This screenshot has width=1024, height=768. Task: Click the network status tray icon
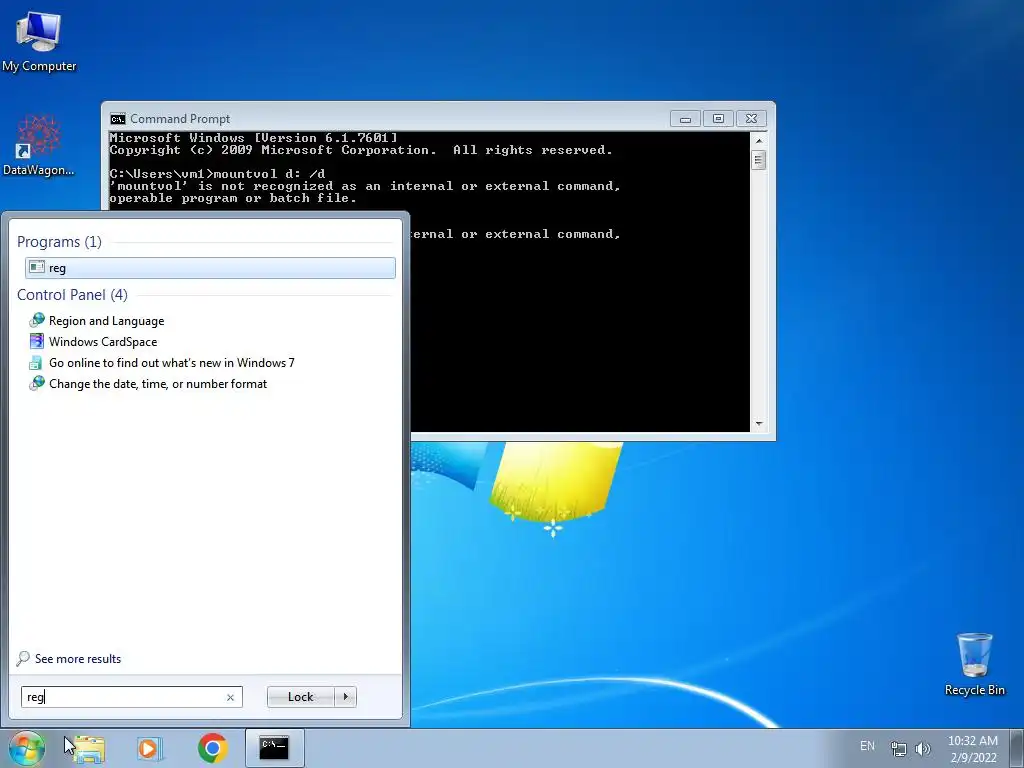coord(899,749)
